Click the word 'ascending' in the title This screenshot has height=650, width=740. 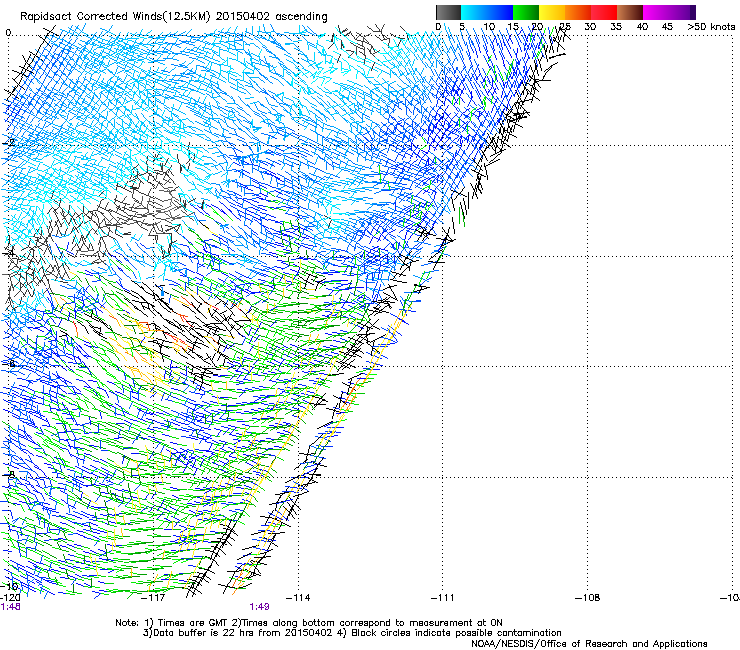(x=301, y=17)
